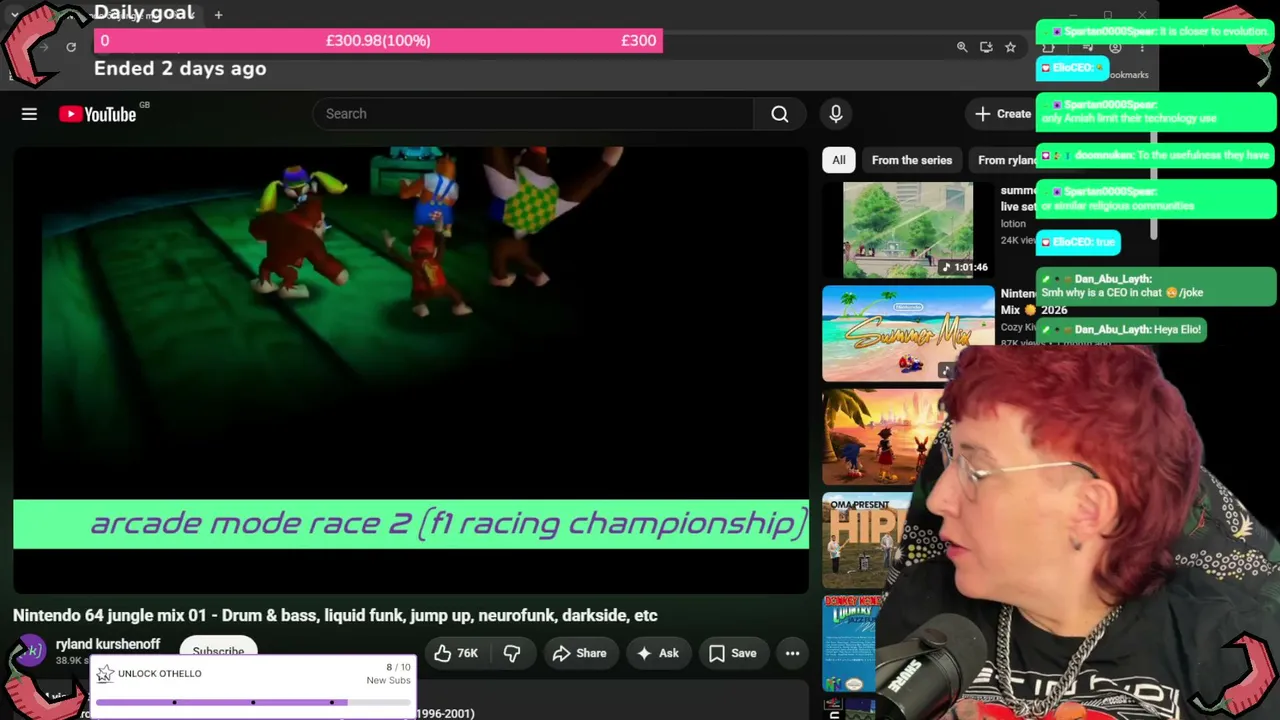Open a new browser tab
This screenshot has width=1280, height=720.
218,15
